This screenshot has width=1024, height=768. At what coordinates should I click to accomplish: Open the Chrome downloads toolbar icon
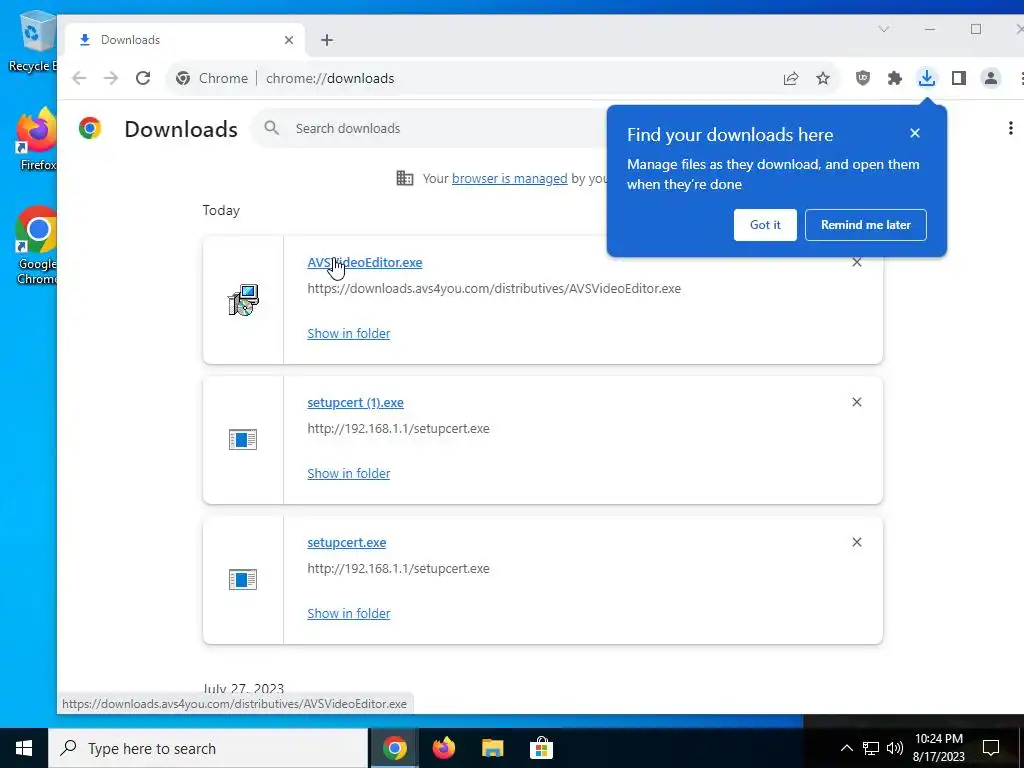(x=927, y=78)
